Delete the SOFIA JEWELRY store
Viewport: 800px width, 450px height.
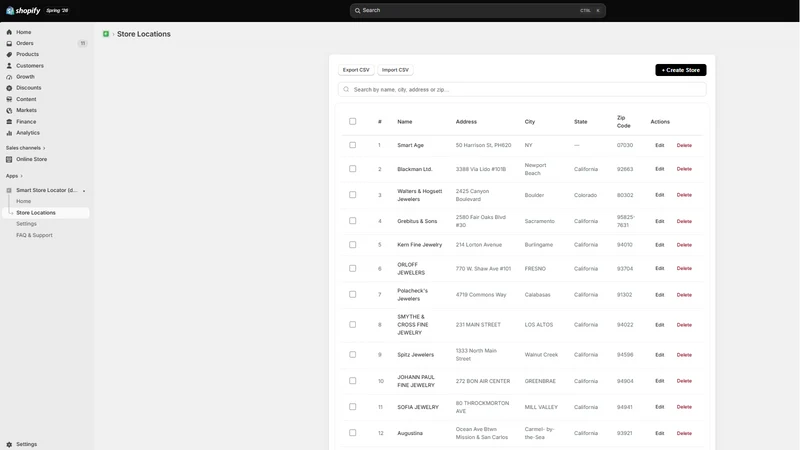(x=684, y=407)
